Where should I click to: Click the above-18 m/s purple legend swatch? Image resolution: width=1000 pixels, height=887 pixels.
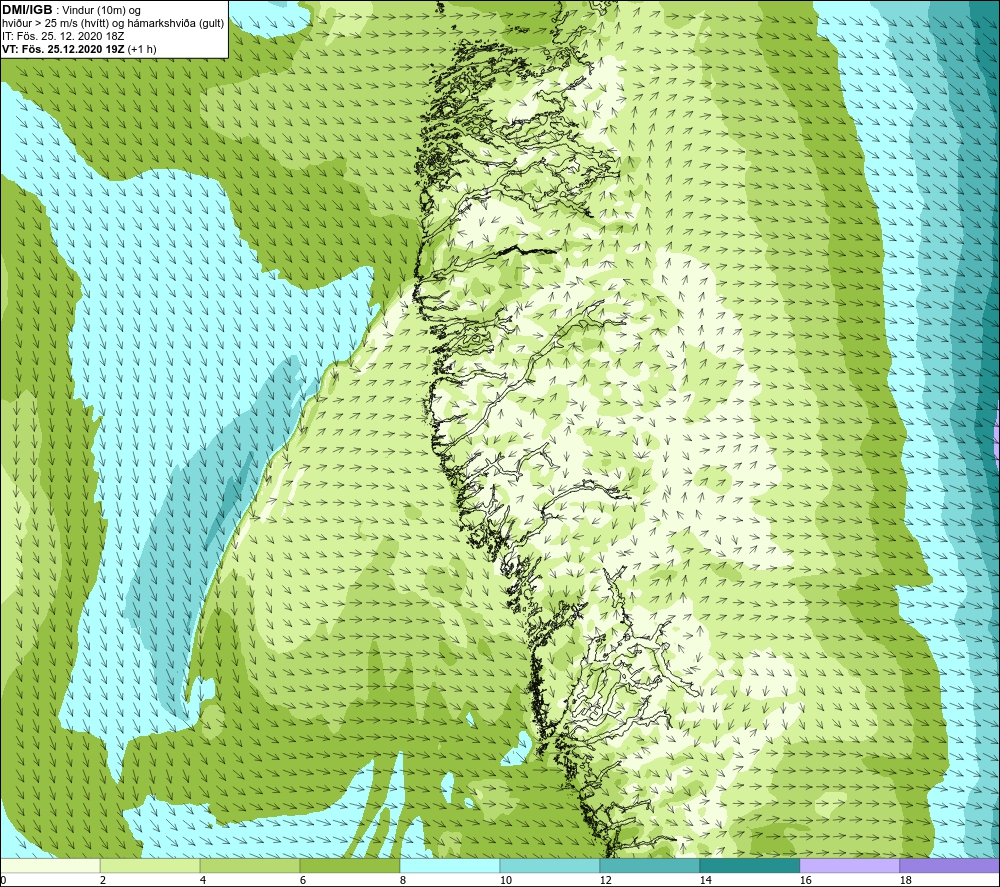pos(949,865)
